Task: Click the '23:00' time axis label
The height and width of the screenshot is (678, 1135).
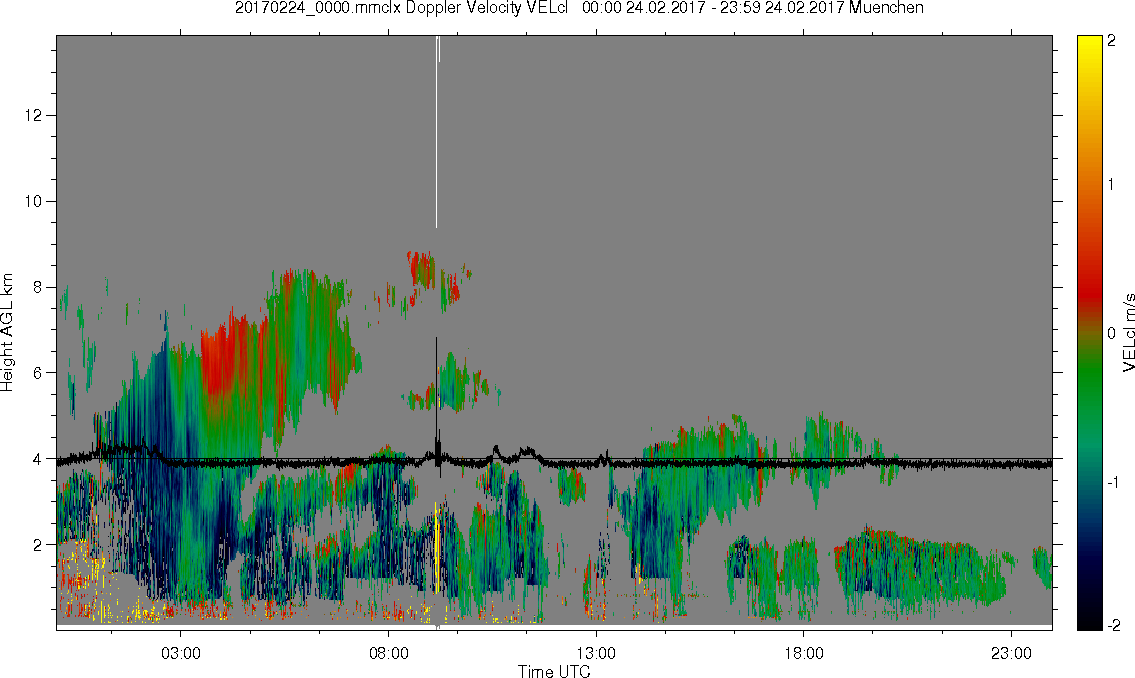Action: (x=1012, y=654)
